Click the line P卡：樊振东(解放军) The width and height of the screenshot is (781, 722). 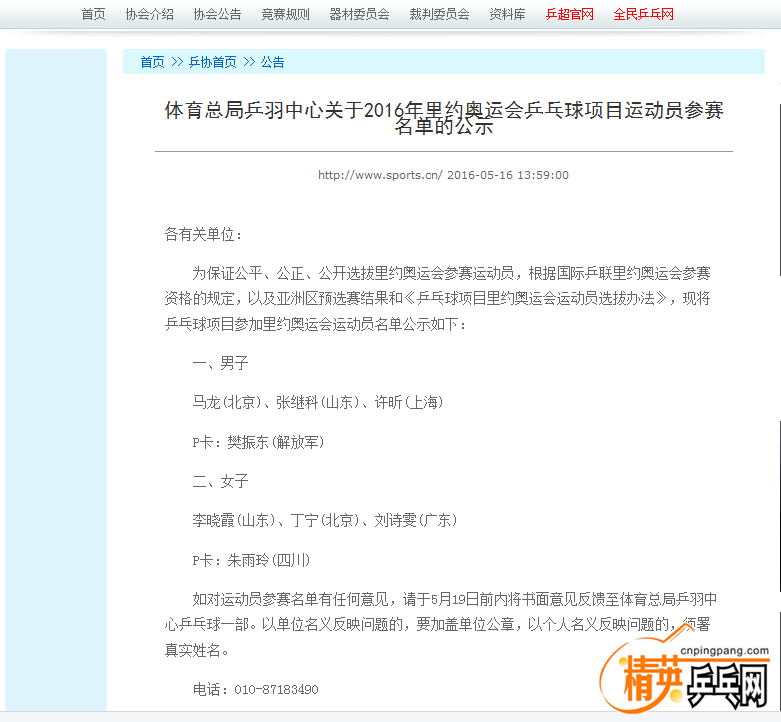[x=259, y=442]
